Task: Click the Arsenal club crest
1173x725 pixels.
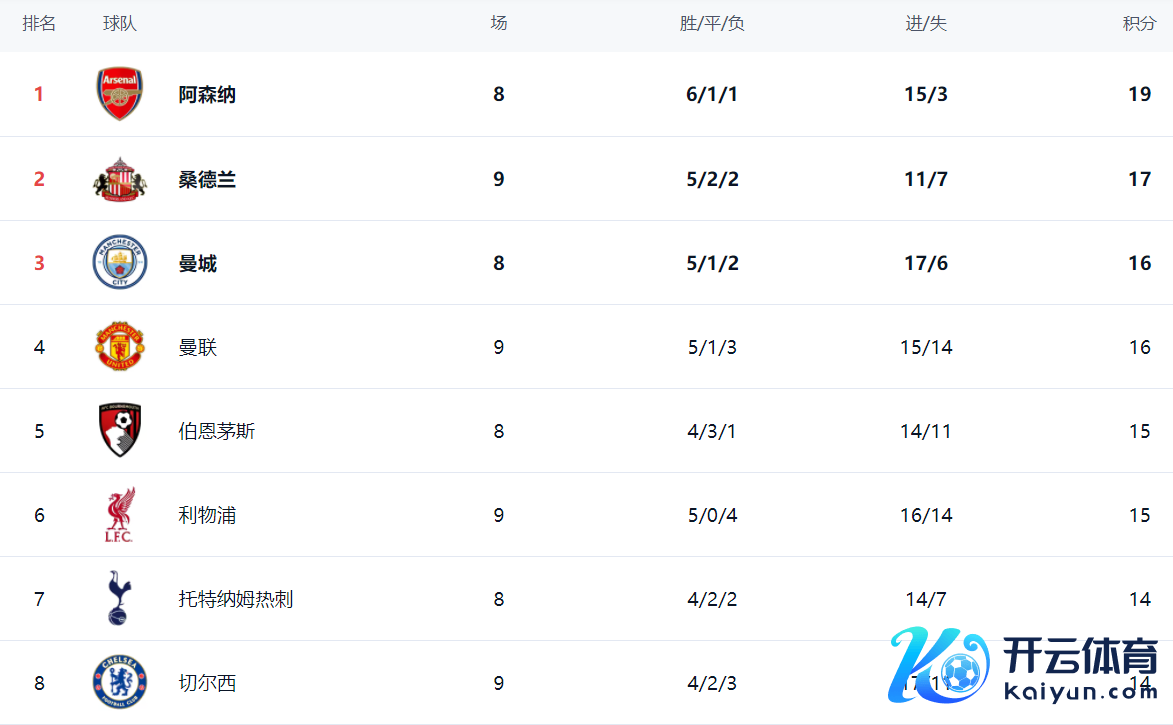Action: pyautogui.click(x=120, y=95)
